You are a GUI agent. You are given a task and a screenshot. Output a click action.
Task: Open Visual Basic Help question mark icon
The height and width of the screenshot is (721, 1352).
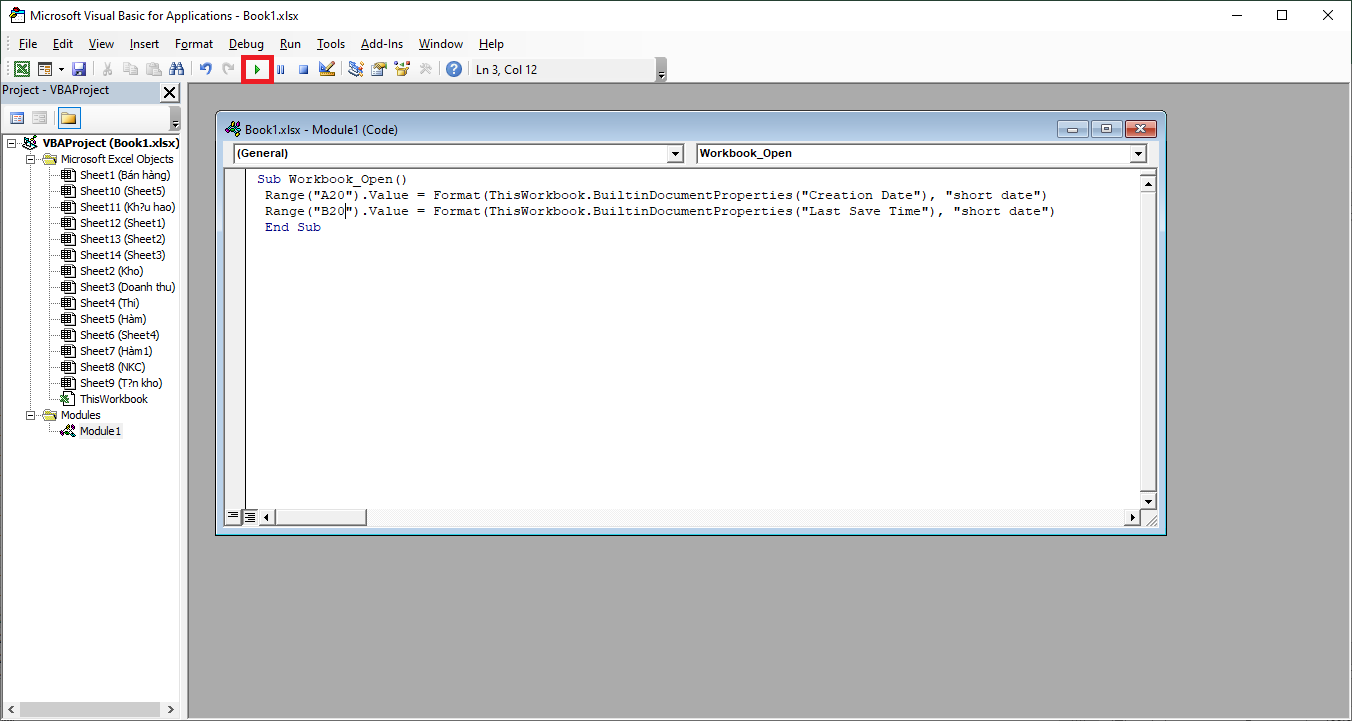coord(454,69)
